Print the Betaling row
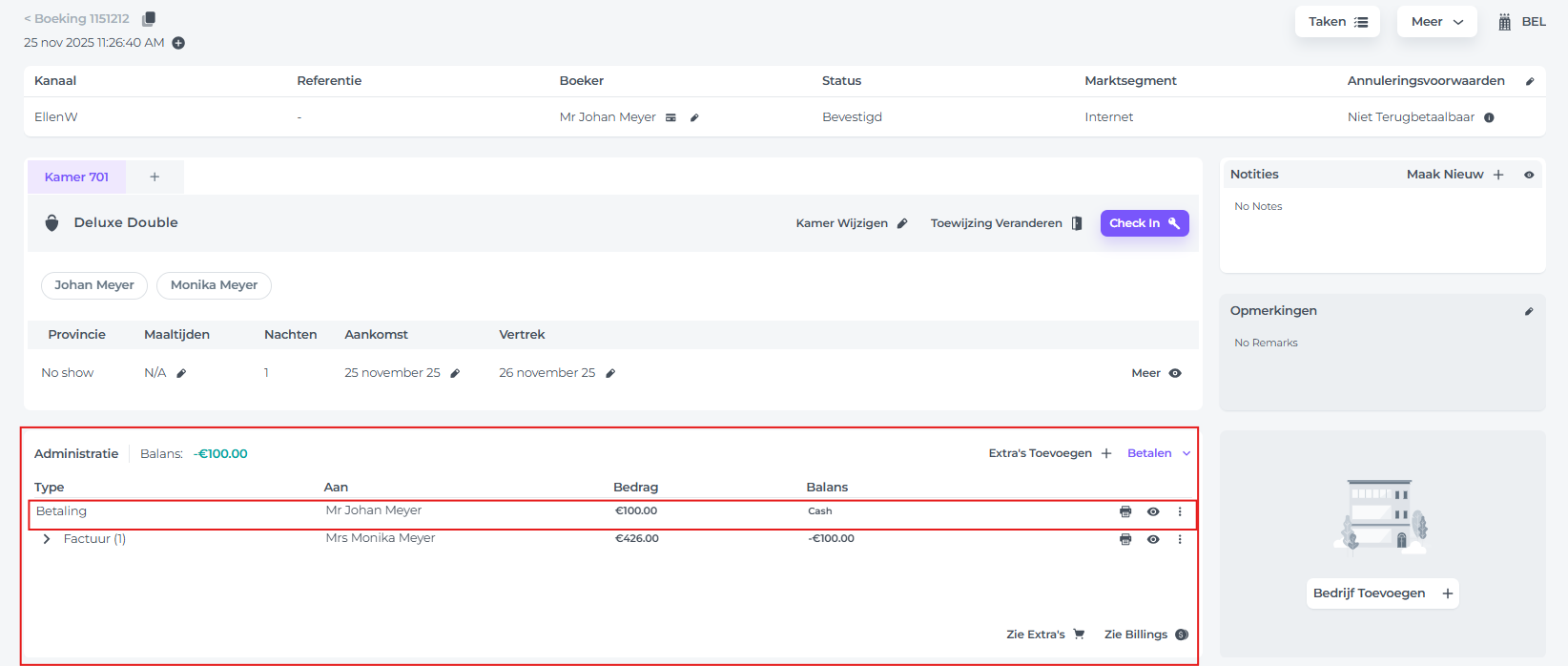 pos(1125,511)
